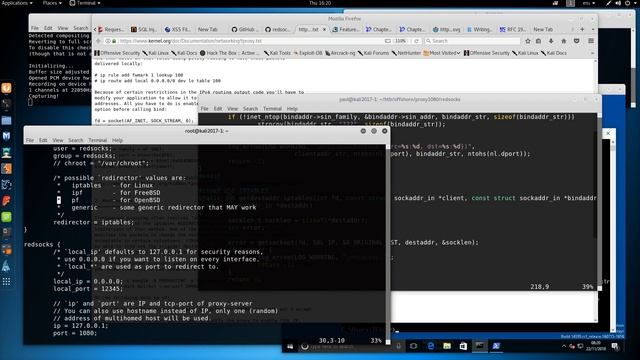Launch Edge from Windows taskbar
640x360 pixels.
click(x=431, y=346)
